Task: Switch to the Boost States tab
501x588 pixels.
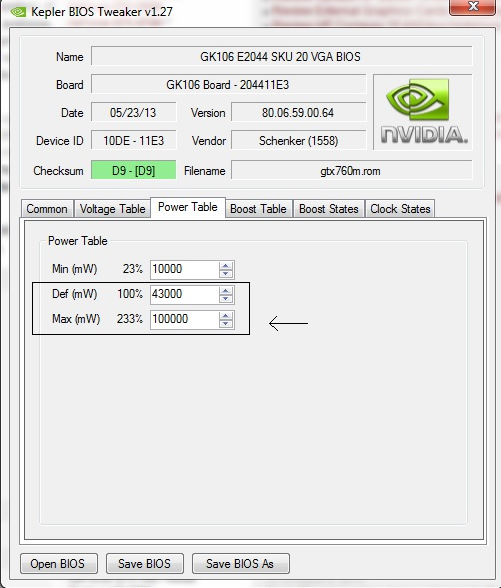Action: (x=328, y=208)
